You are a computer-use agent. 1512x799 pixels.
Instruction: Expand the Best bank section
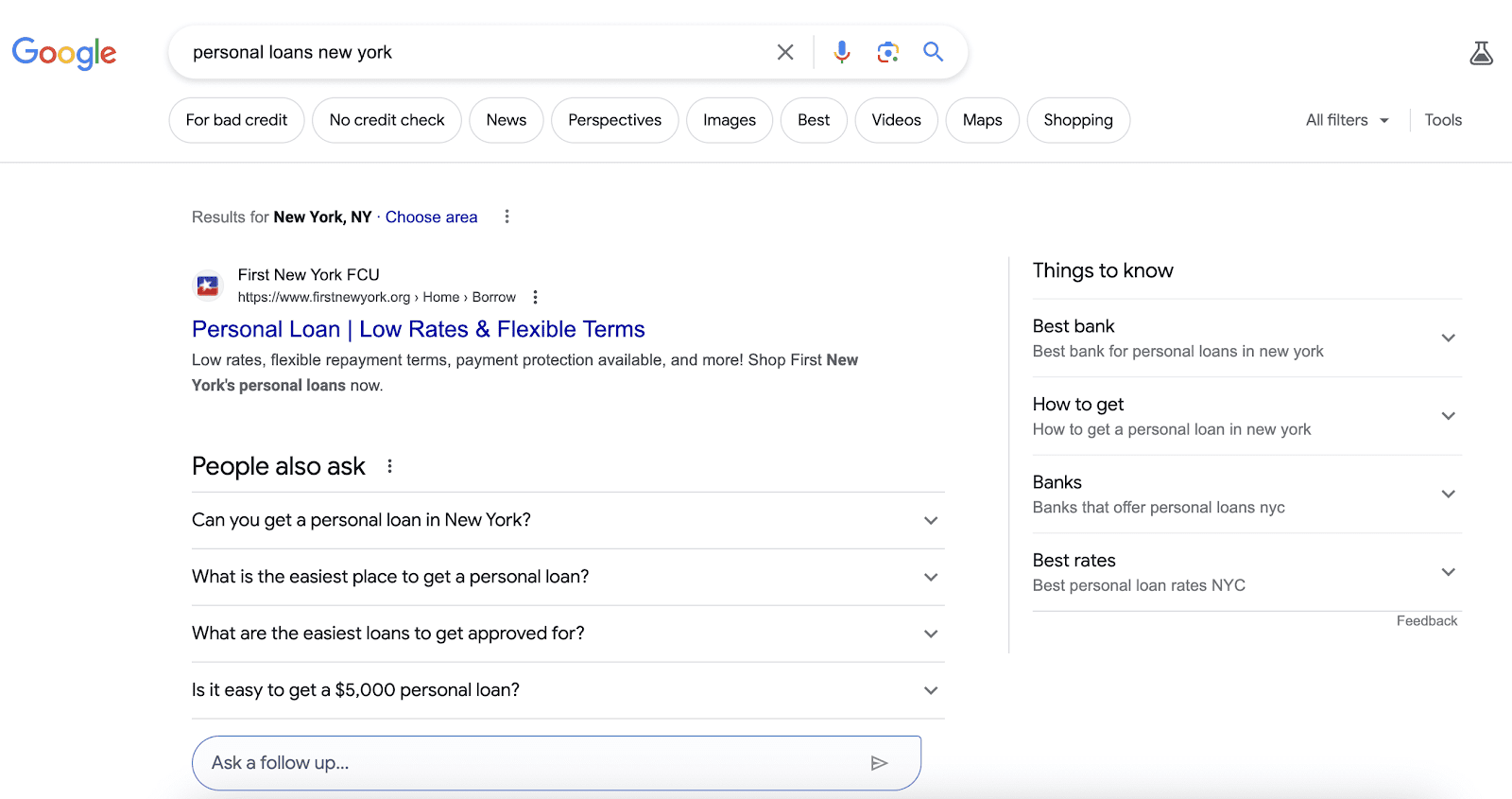pos(1247,338)
